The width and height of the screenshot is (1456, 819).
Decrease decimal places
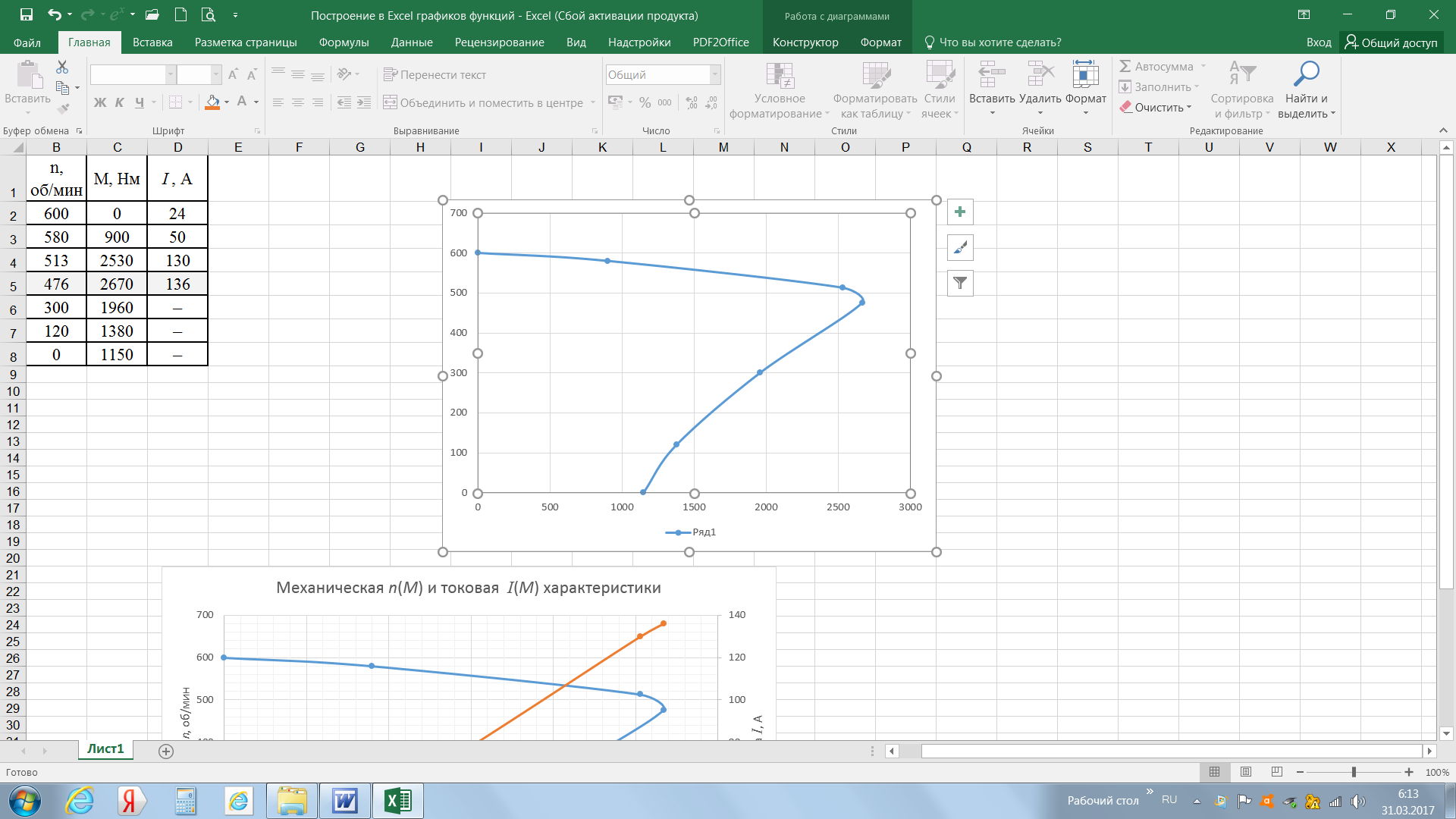pos(711,102)
